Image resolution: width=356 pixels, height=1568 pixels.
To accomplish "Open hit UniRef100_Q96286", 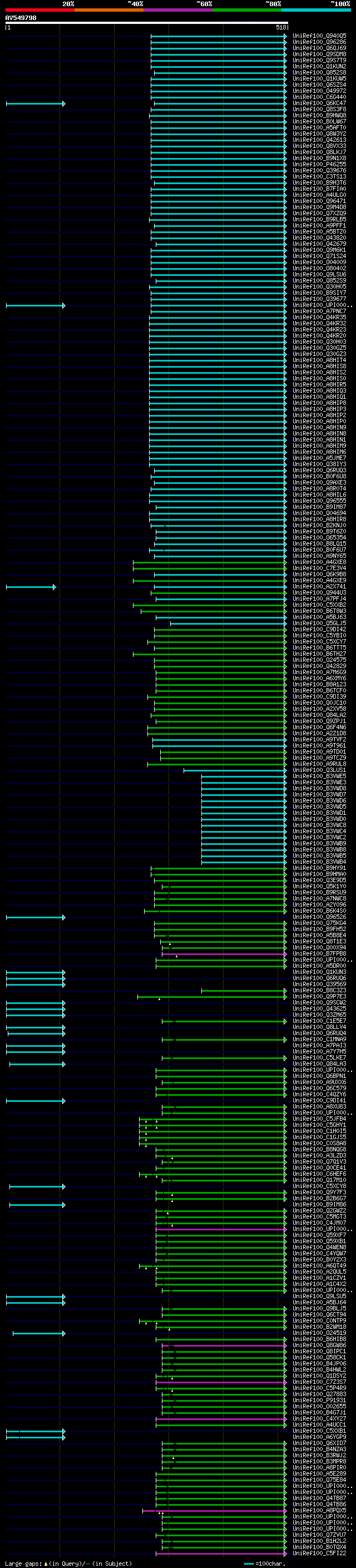I will (319, 42).
